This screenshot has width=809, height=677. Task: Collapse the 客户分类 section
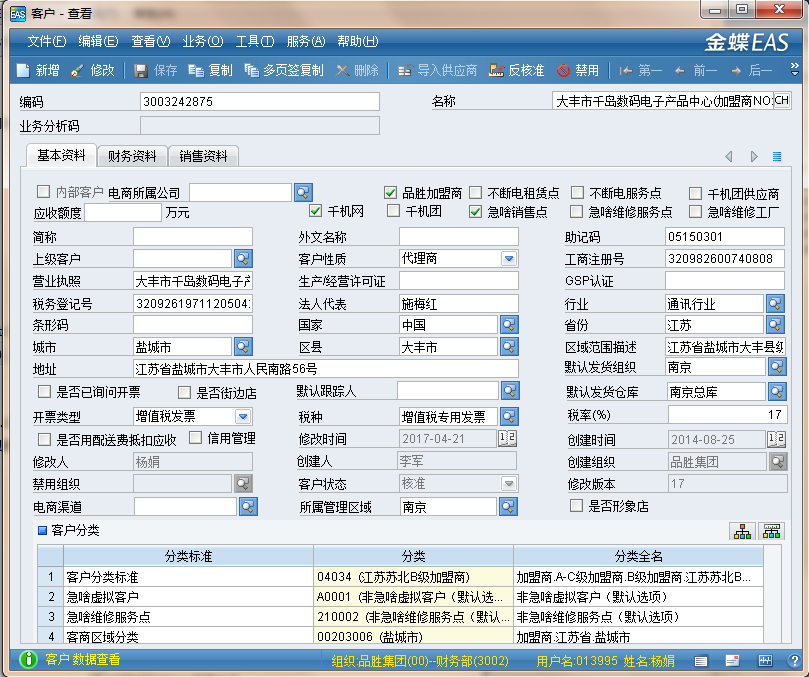42,530
